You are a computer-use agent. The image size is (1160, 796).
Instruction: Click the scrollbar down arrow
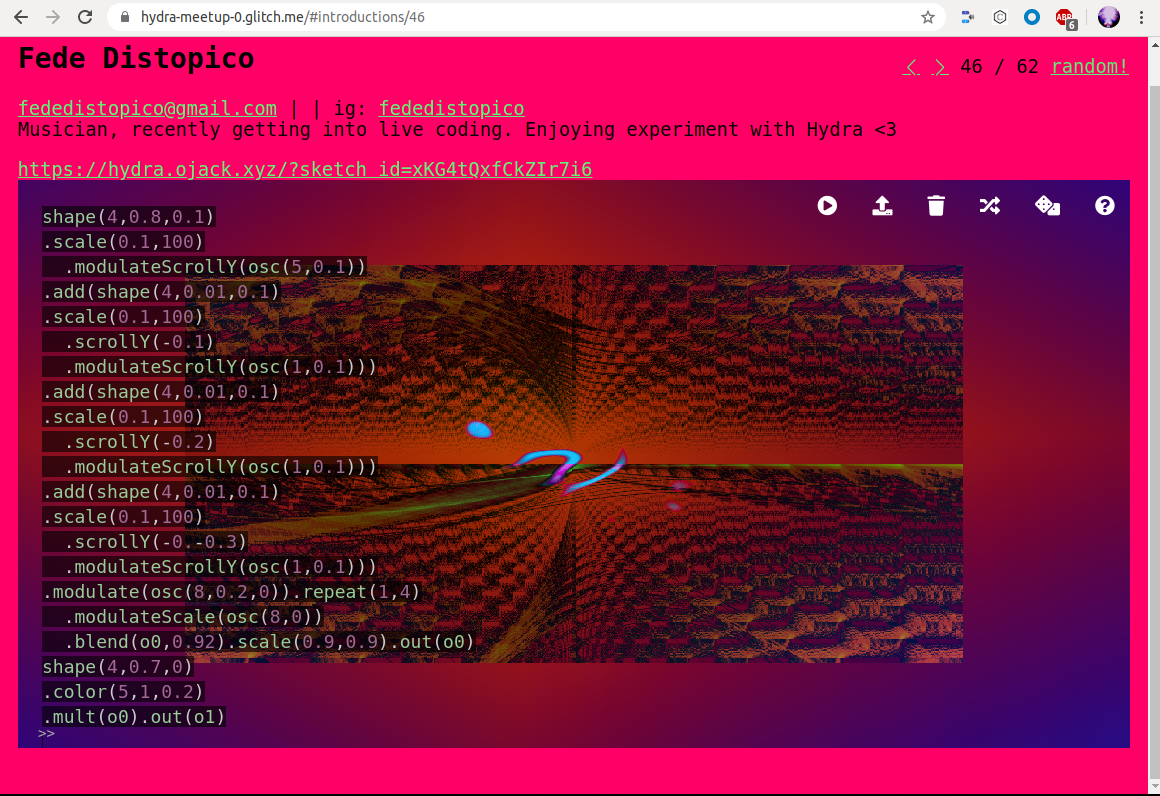[x=1154, y=786]
